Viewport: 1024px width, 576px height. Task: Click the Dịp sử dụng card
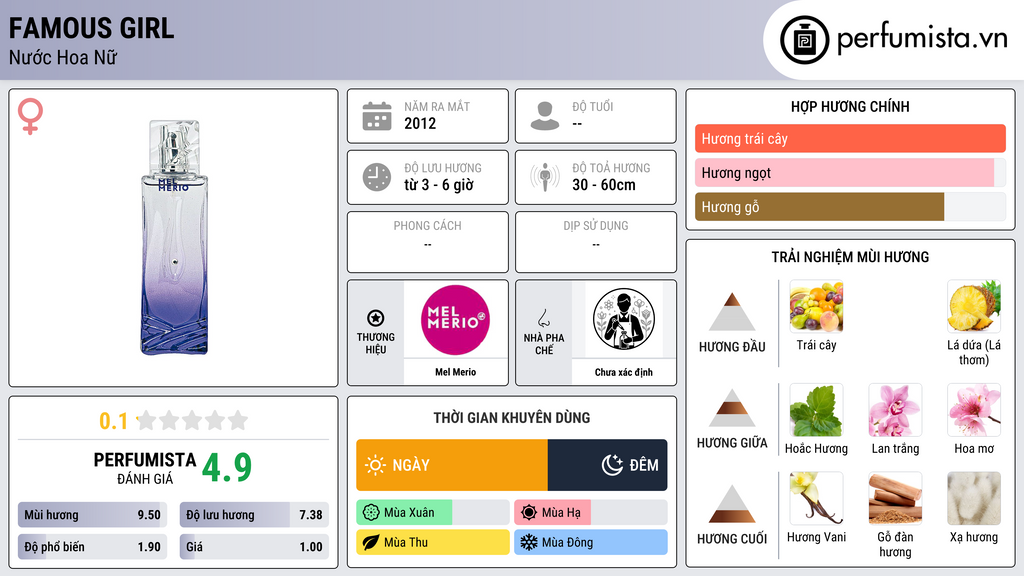click(x=596, y=242)
